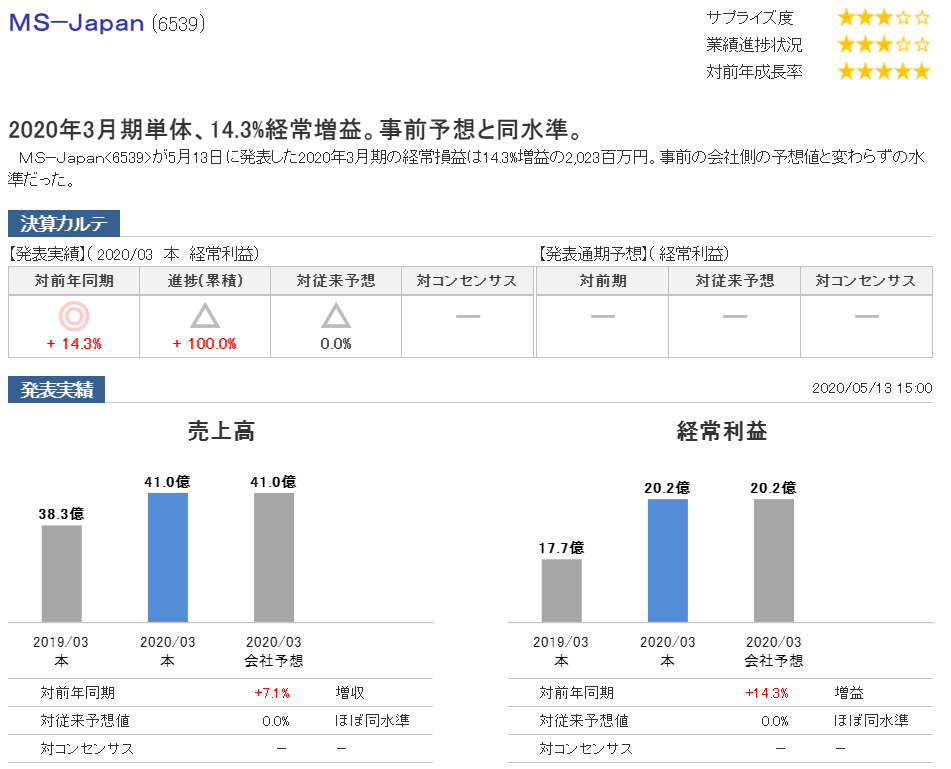Click the +7.1% sales growth value
Screen dimensions: 951x769
tap(272, 693)
